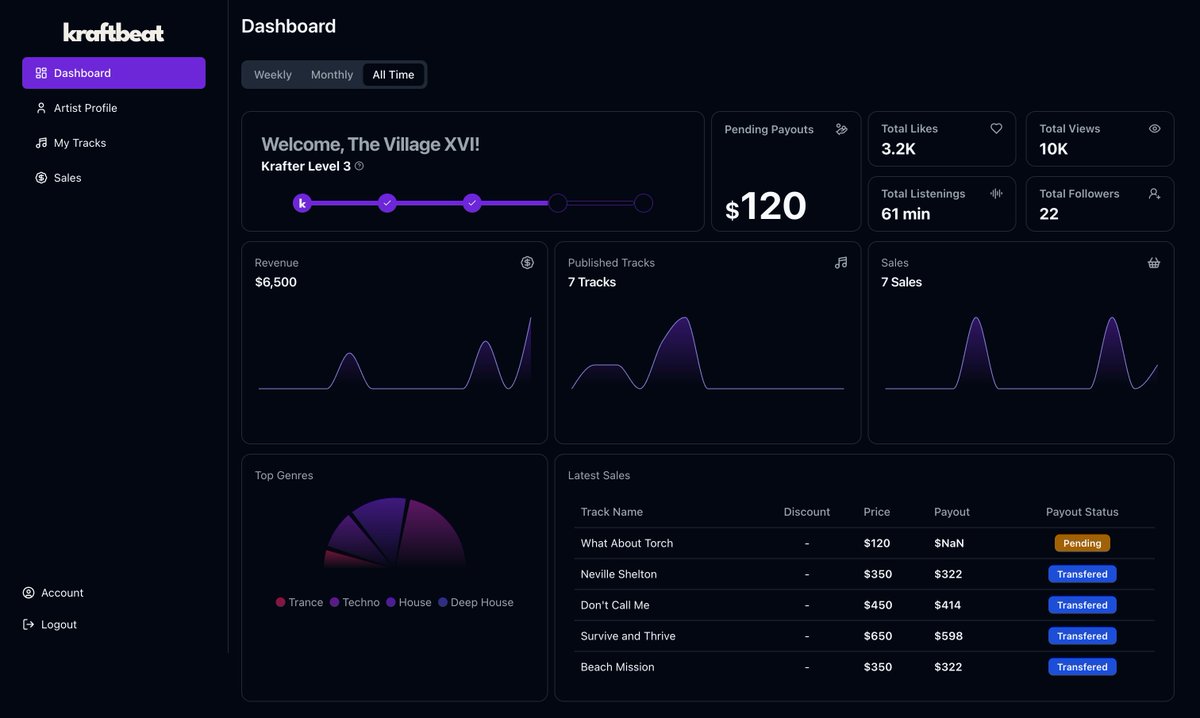Click the 'Krafter Level 3' text
1200x718 pixels.
coord(306,166)
